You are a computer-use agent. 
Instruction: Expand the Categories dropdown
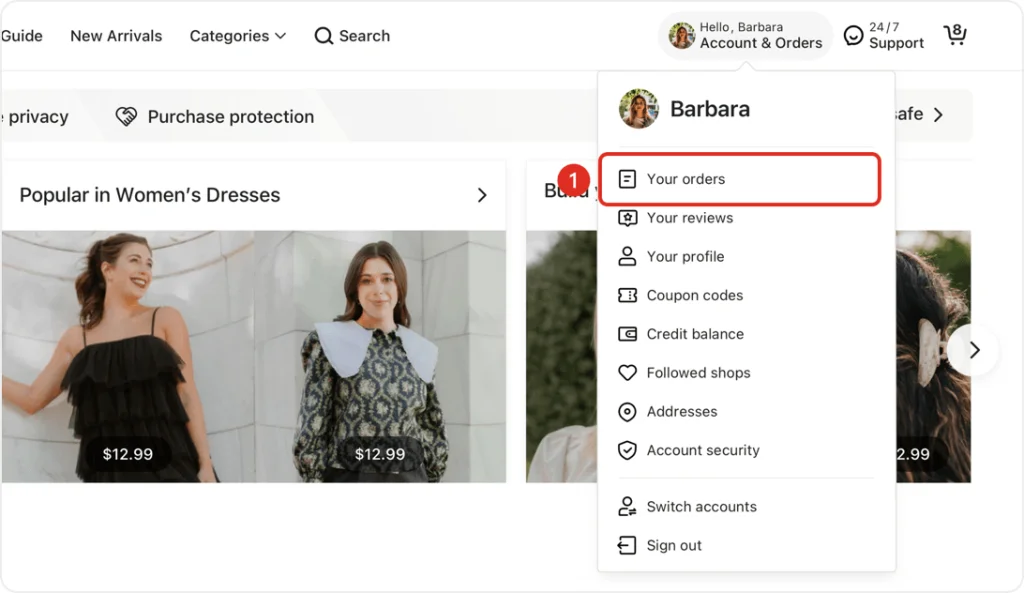pyautogui.click(x=238, y=36)
